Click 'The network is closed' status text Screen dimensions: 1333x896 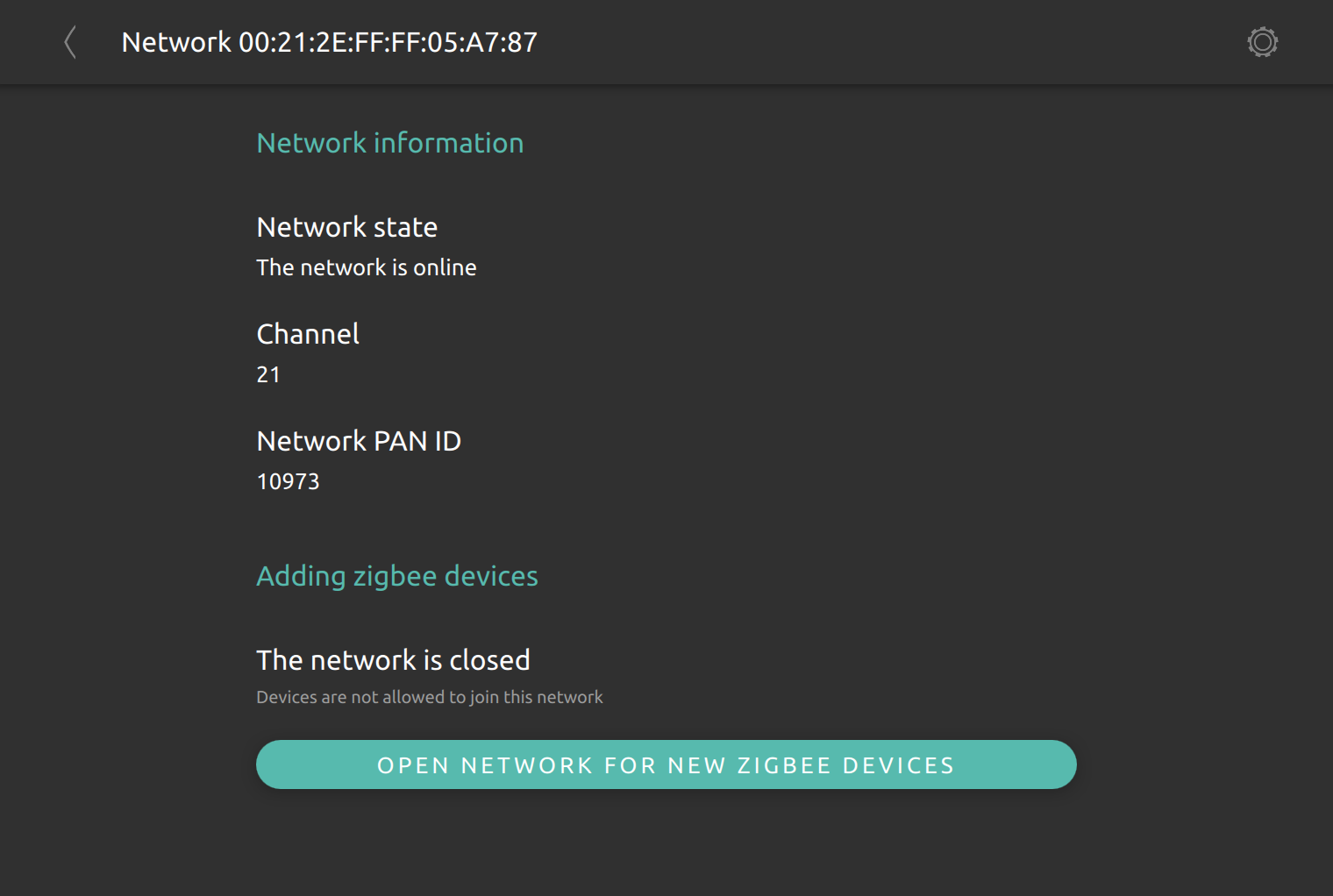tap(393, 660)
